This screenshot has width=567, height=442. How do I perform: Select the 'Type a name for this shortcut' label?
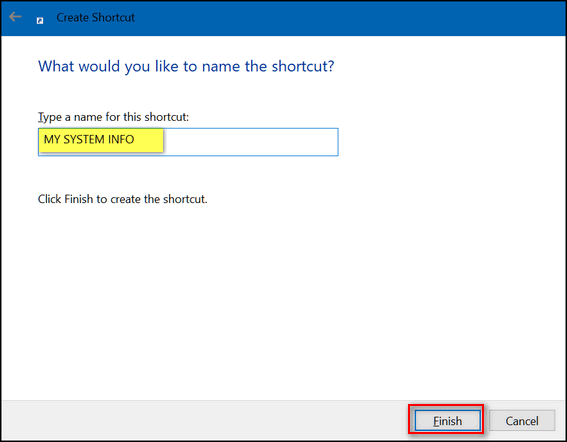point(114,117)
